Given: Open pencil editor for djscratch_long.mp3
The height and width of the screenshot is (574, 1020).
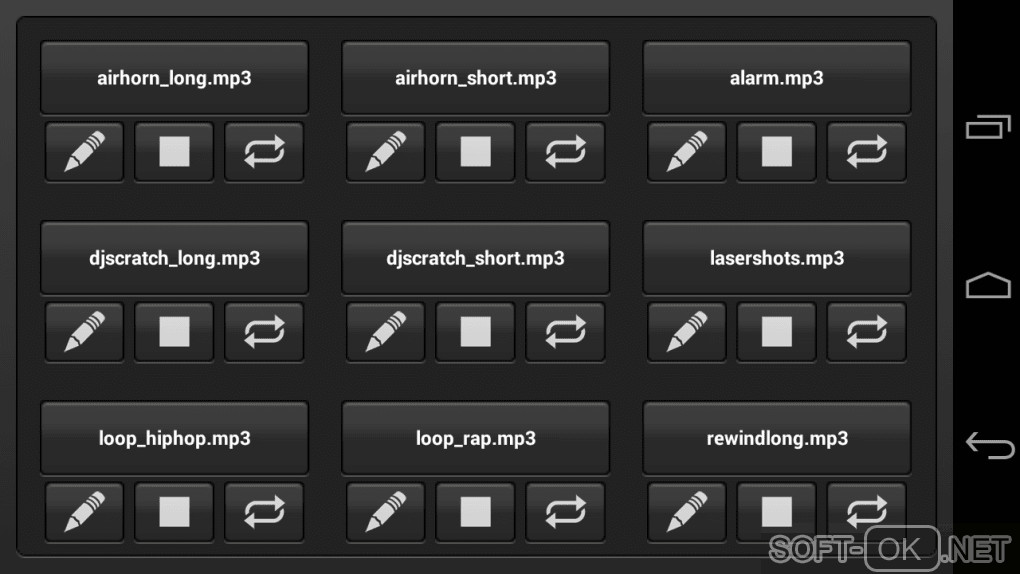Looking at the screenshot, I should [84, 332].
